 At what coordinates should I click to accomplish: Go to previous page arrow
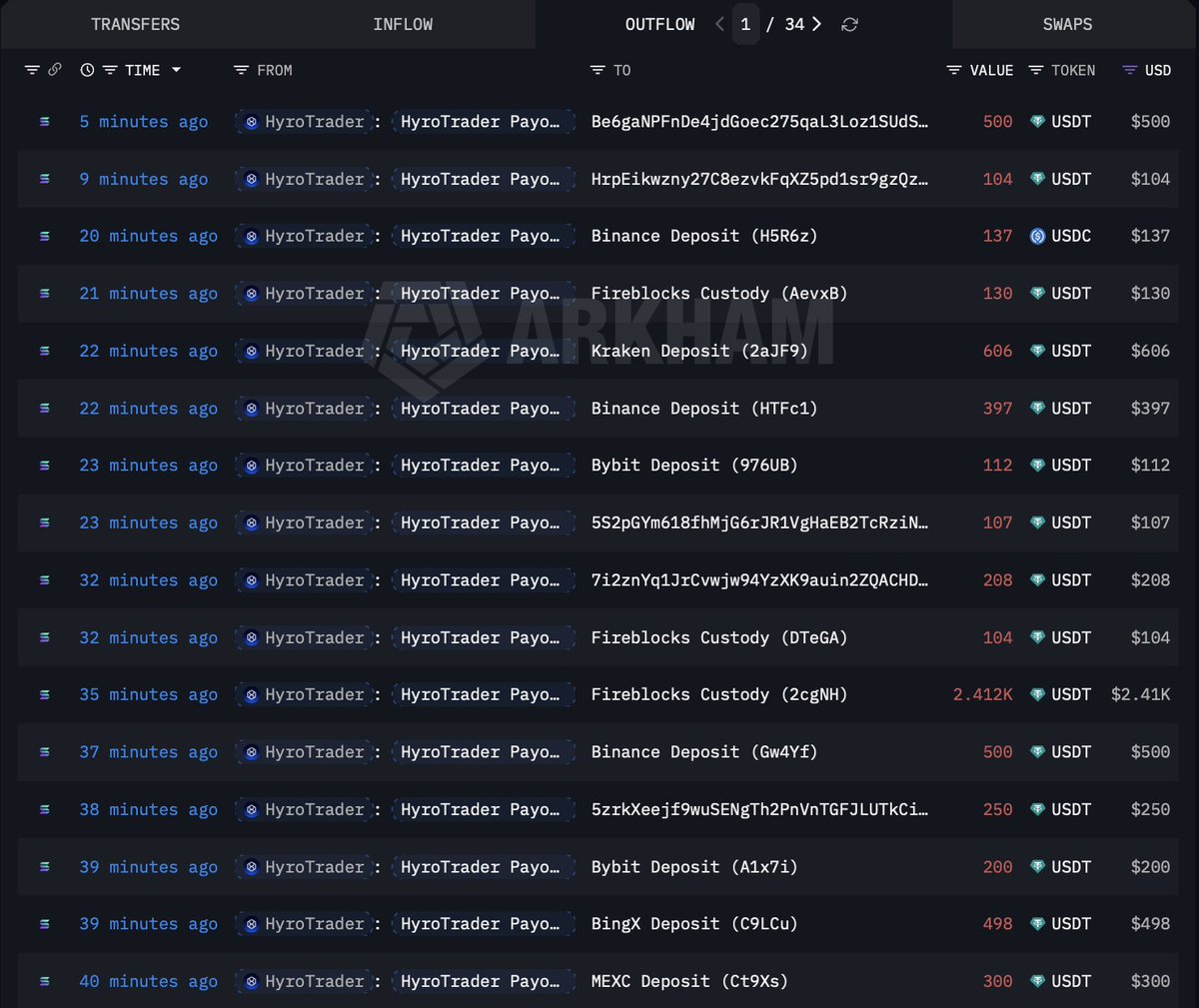coord(719,24)
